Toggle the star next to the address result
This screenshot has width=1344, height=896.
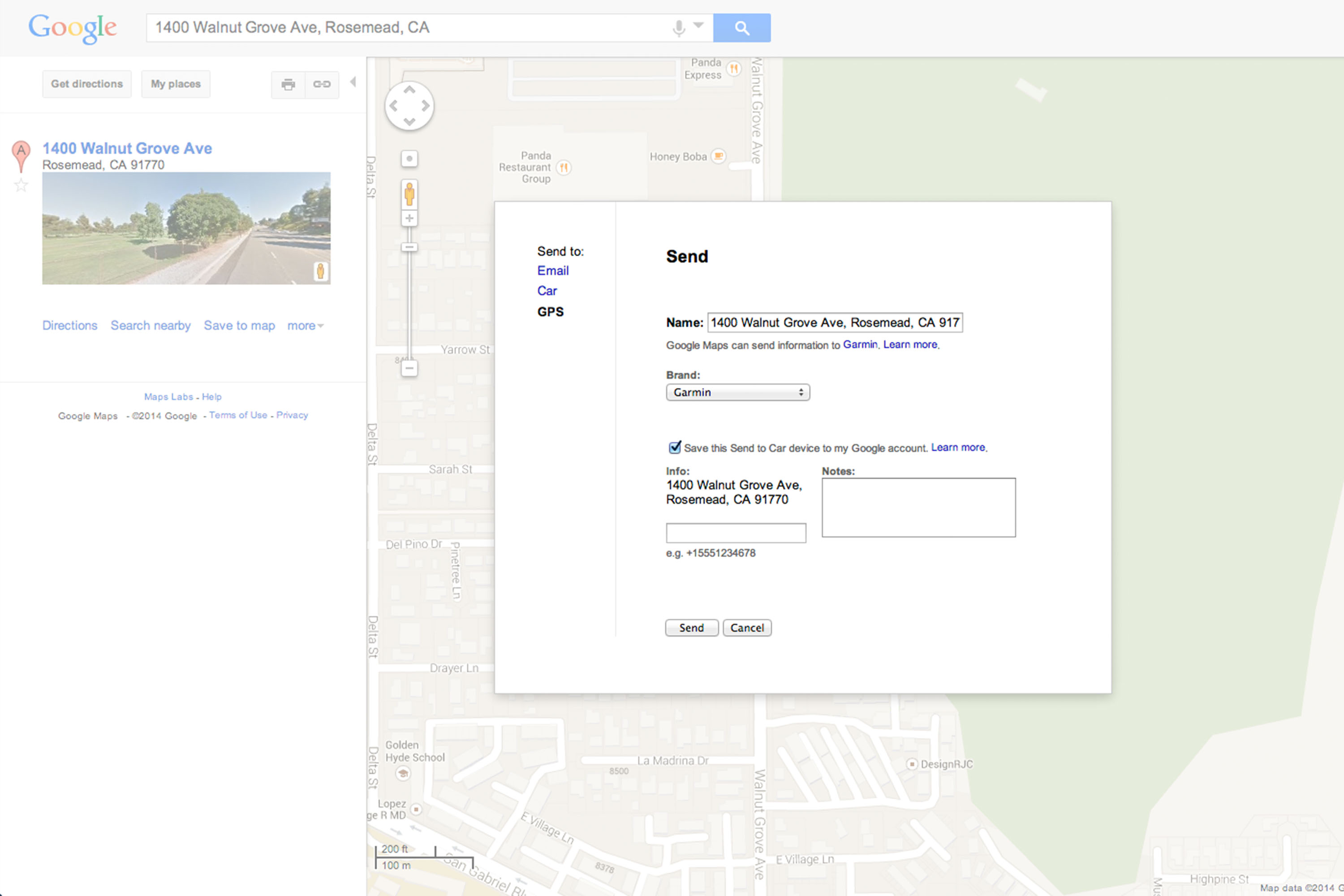tap(21, 185)
